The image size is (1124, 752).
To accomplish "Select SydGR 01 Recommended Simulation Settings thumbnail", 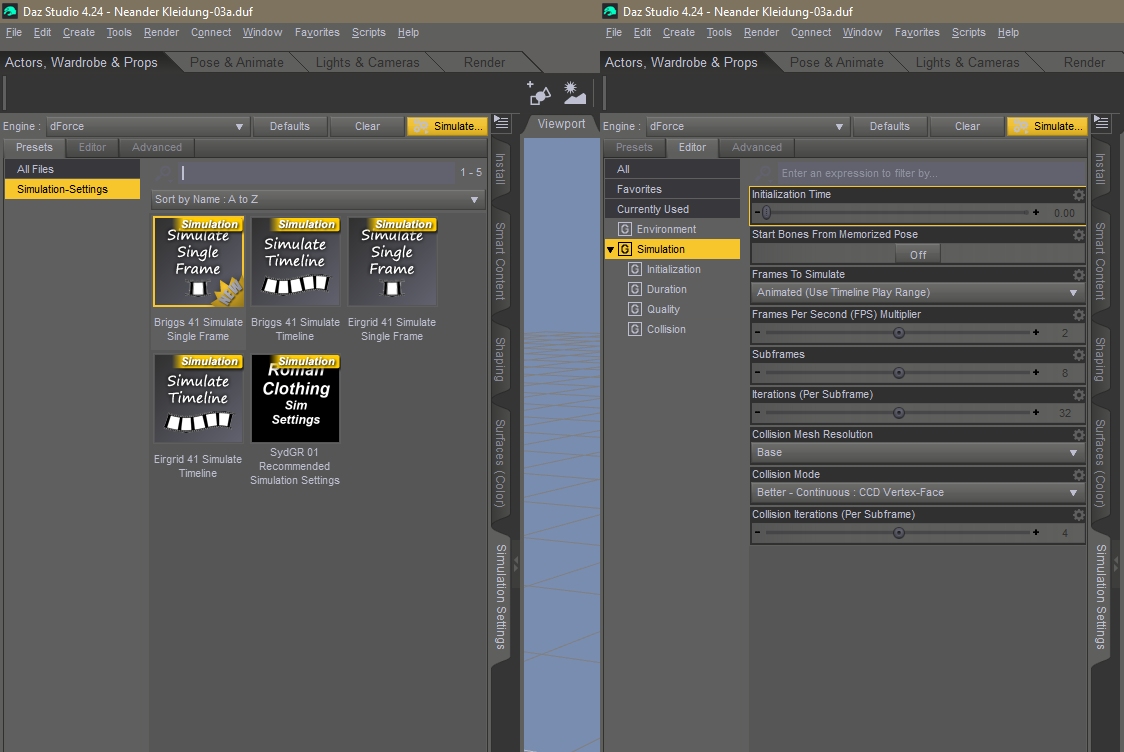I will (x=295, y=398).
